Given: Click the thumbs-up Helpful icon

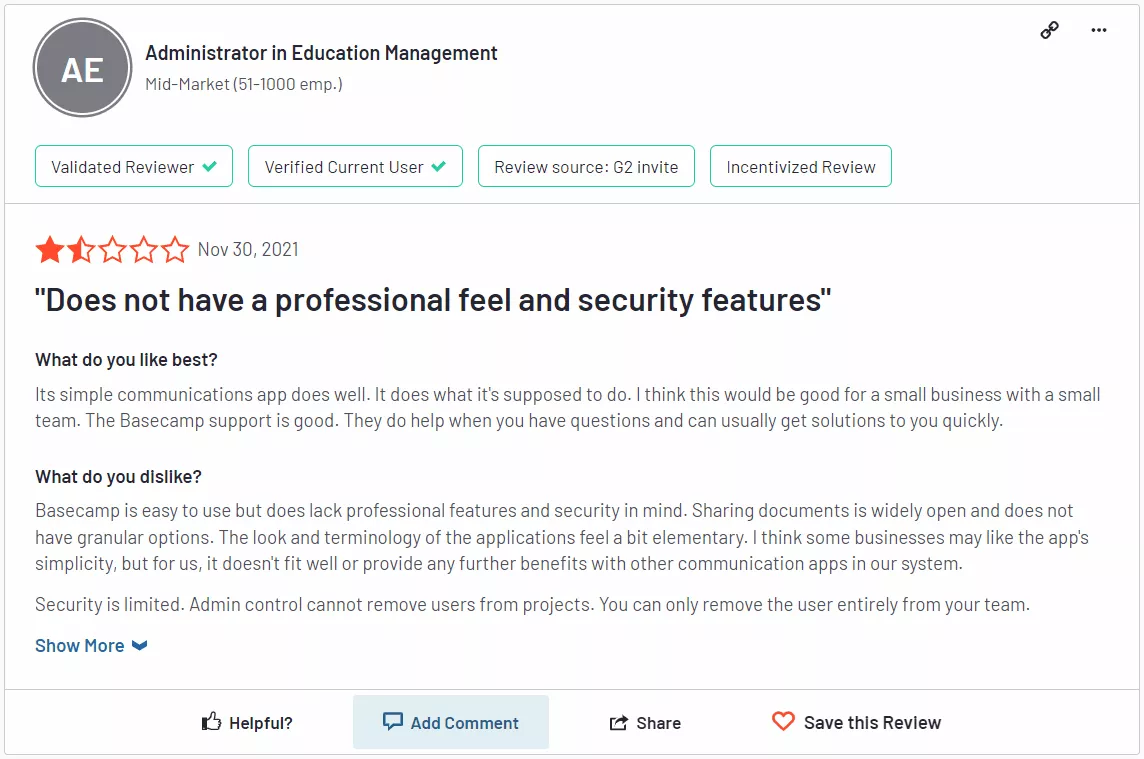Looking at the screenshot, I should click(x=212, y=722).
